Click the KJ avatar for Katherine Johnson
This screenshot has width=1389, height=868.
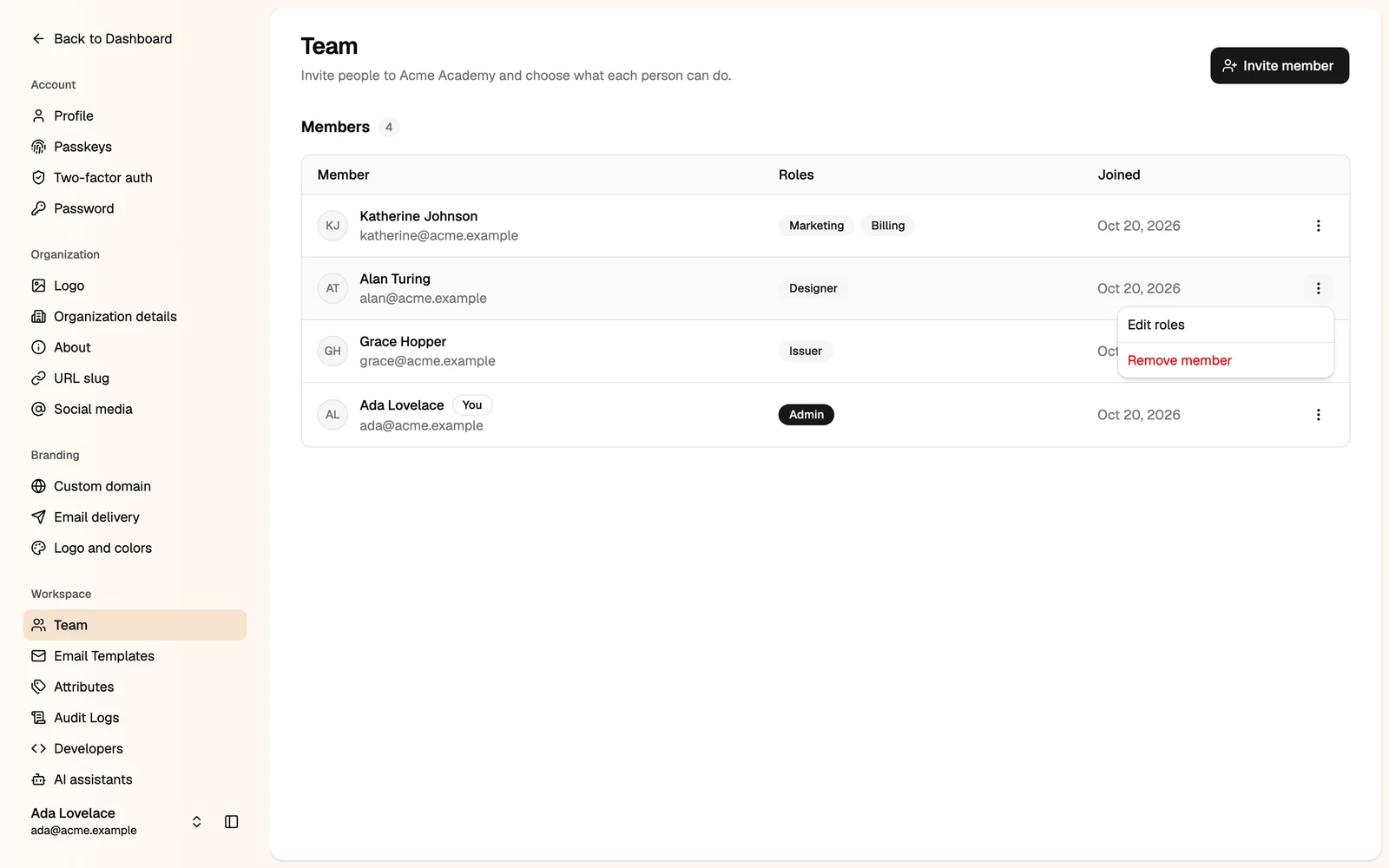pyautogui.click(x=332, y=226)
